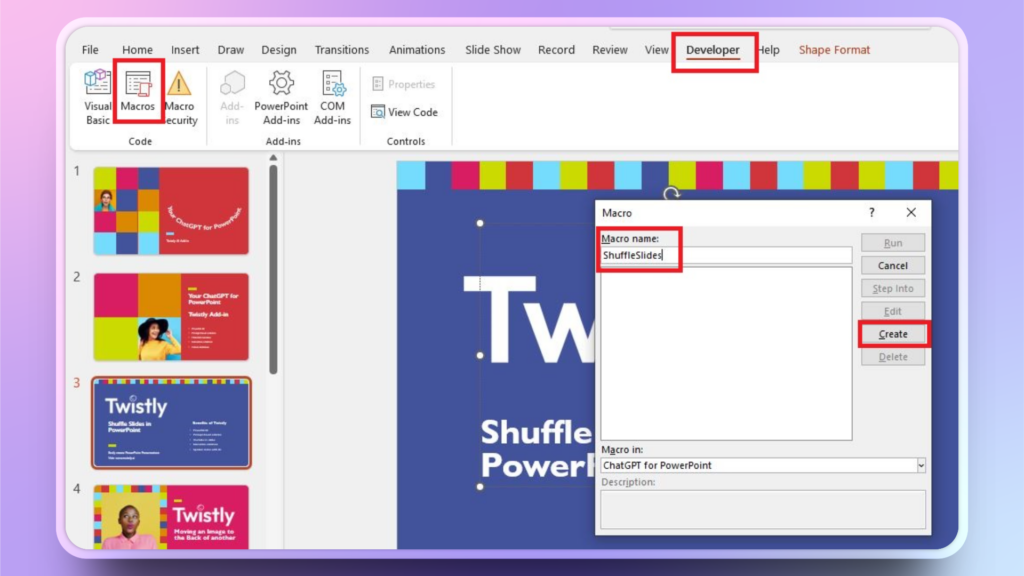1024x576 pixels.
Task: Expand the 'Macro in' dropdown
Action: 920,466
